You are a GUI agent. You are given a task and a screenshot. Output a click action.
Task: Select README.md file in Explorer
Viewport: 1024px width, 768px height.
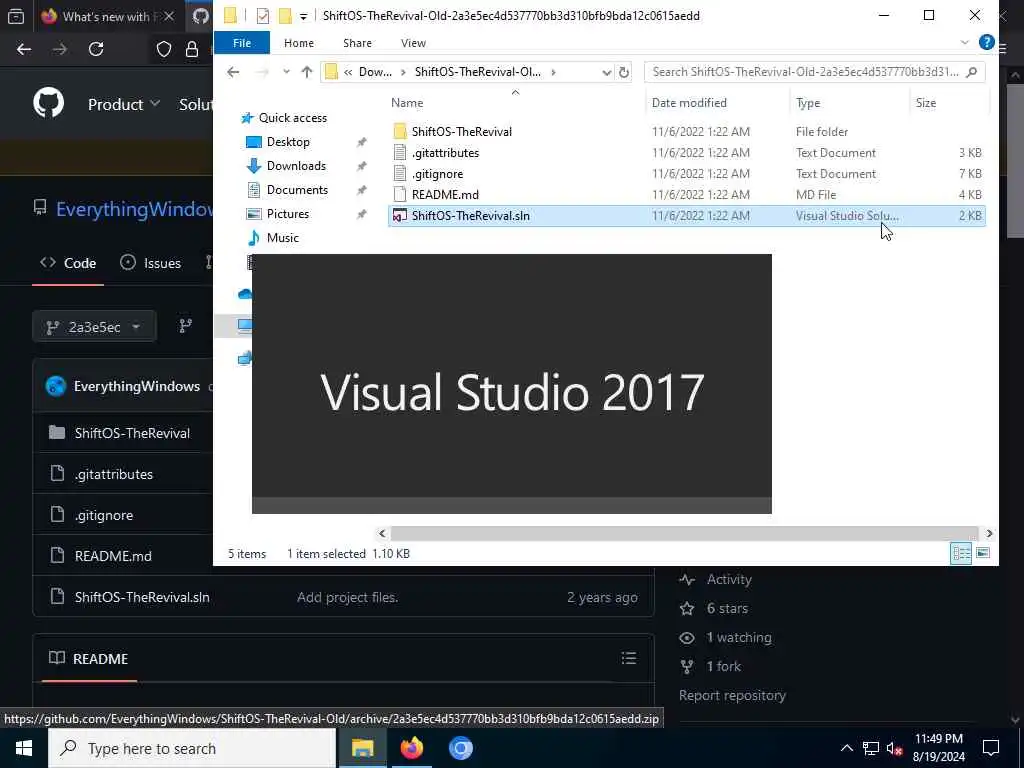coord(445,195)
